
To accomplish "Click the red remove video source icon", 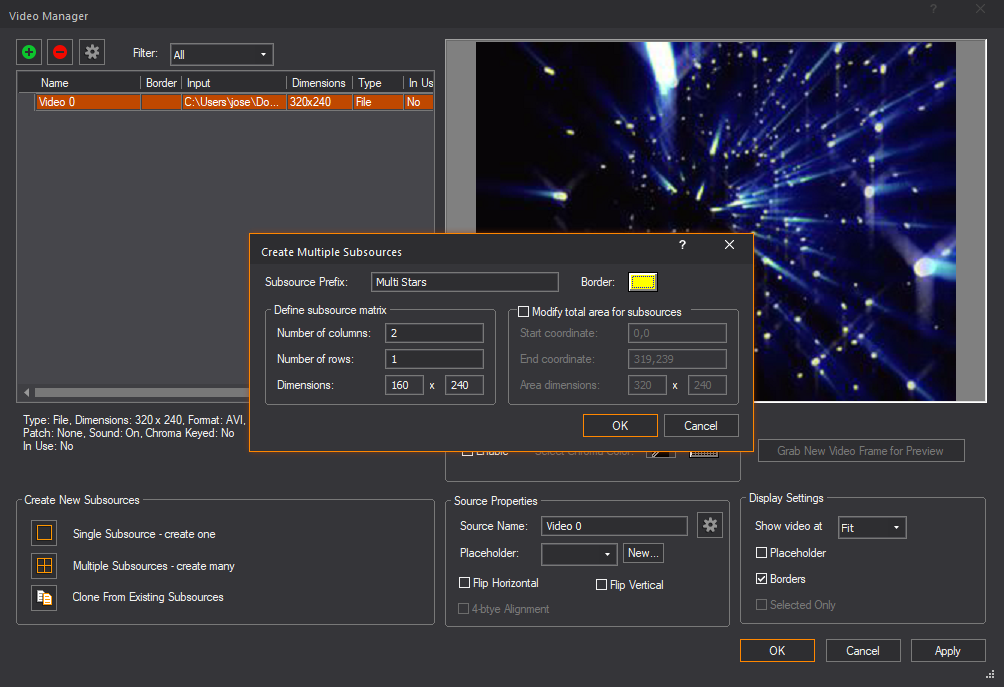I will click(60, 52).
